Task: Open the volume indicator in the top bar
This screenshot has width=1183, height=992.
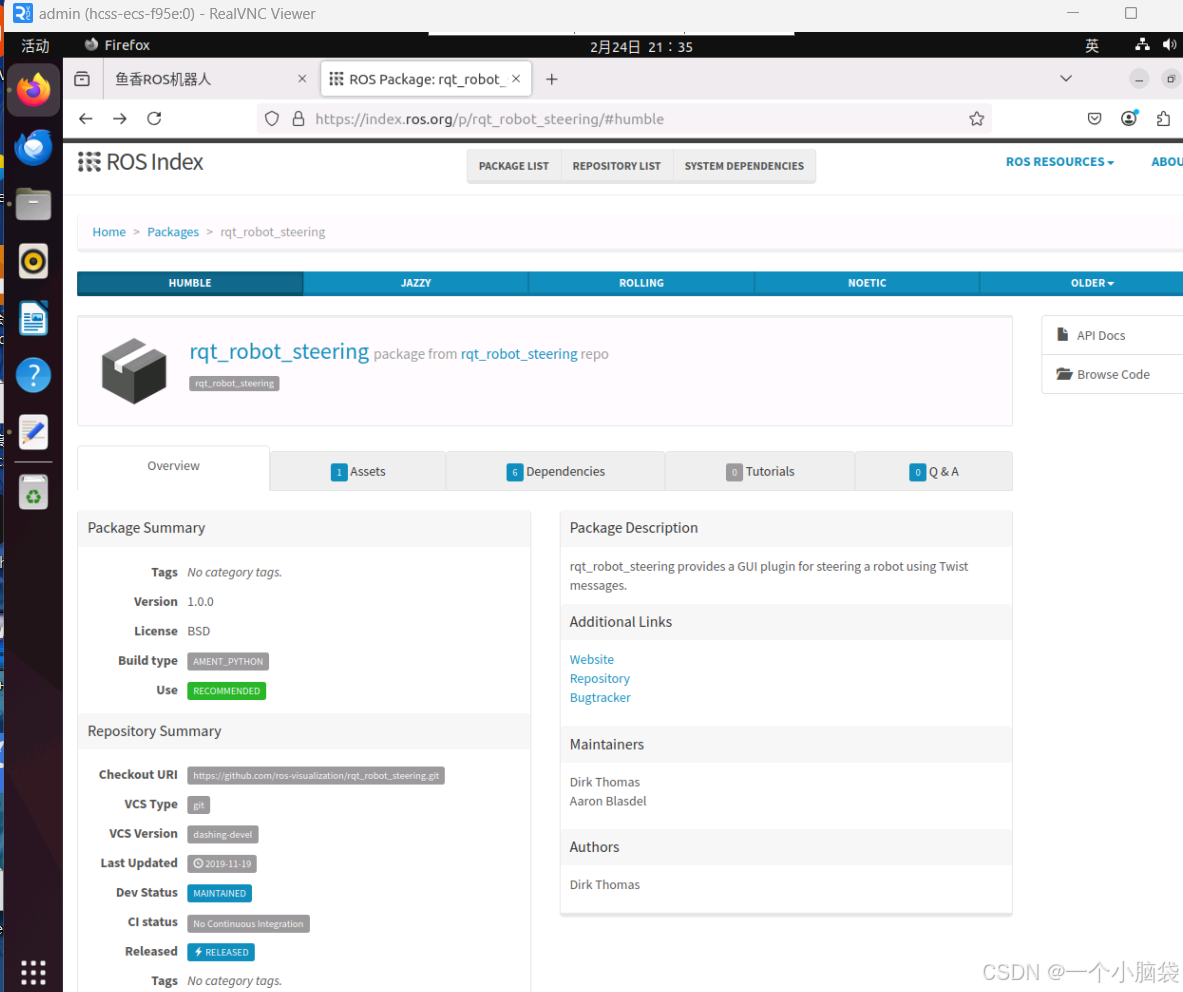Action: (1169, 45)
